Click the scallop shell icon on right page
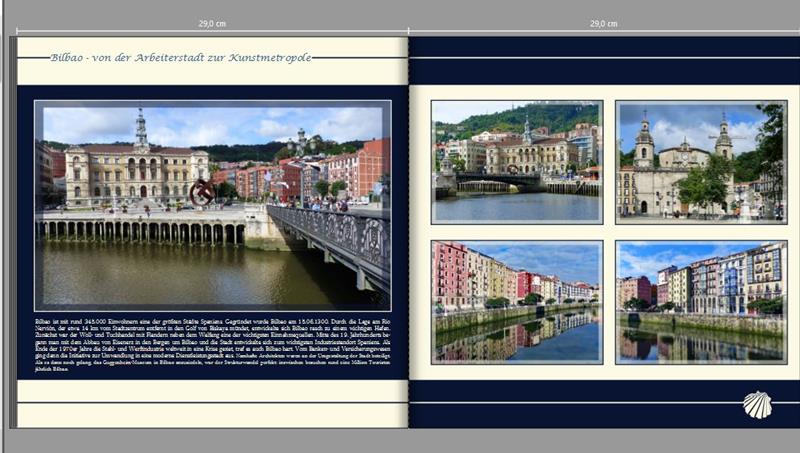The image size is (800, 453). (x=757, y=404)
